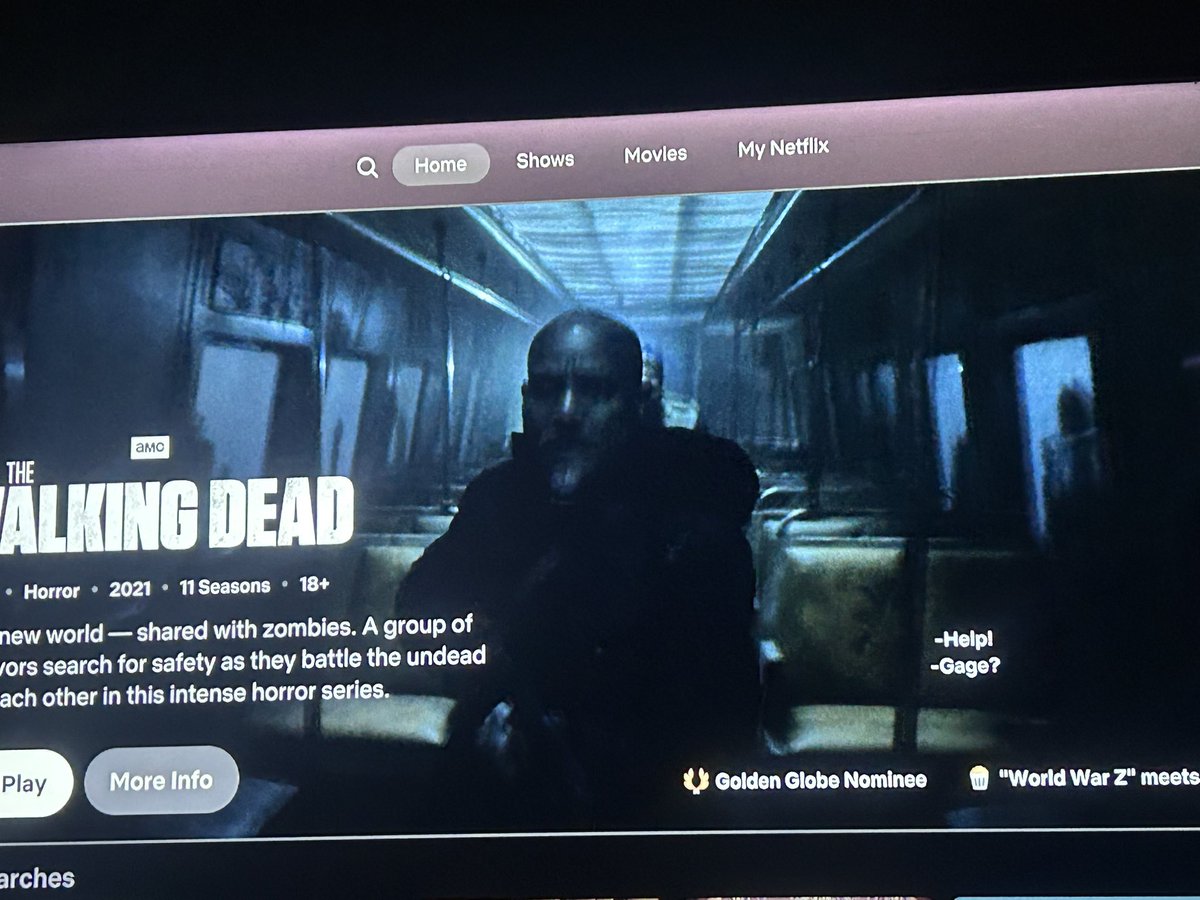The width and height of the screenshot is (1200, 900).
Task: Open the Netflix search magnifier icon
Action: [x=367, y=168]
